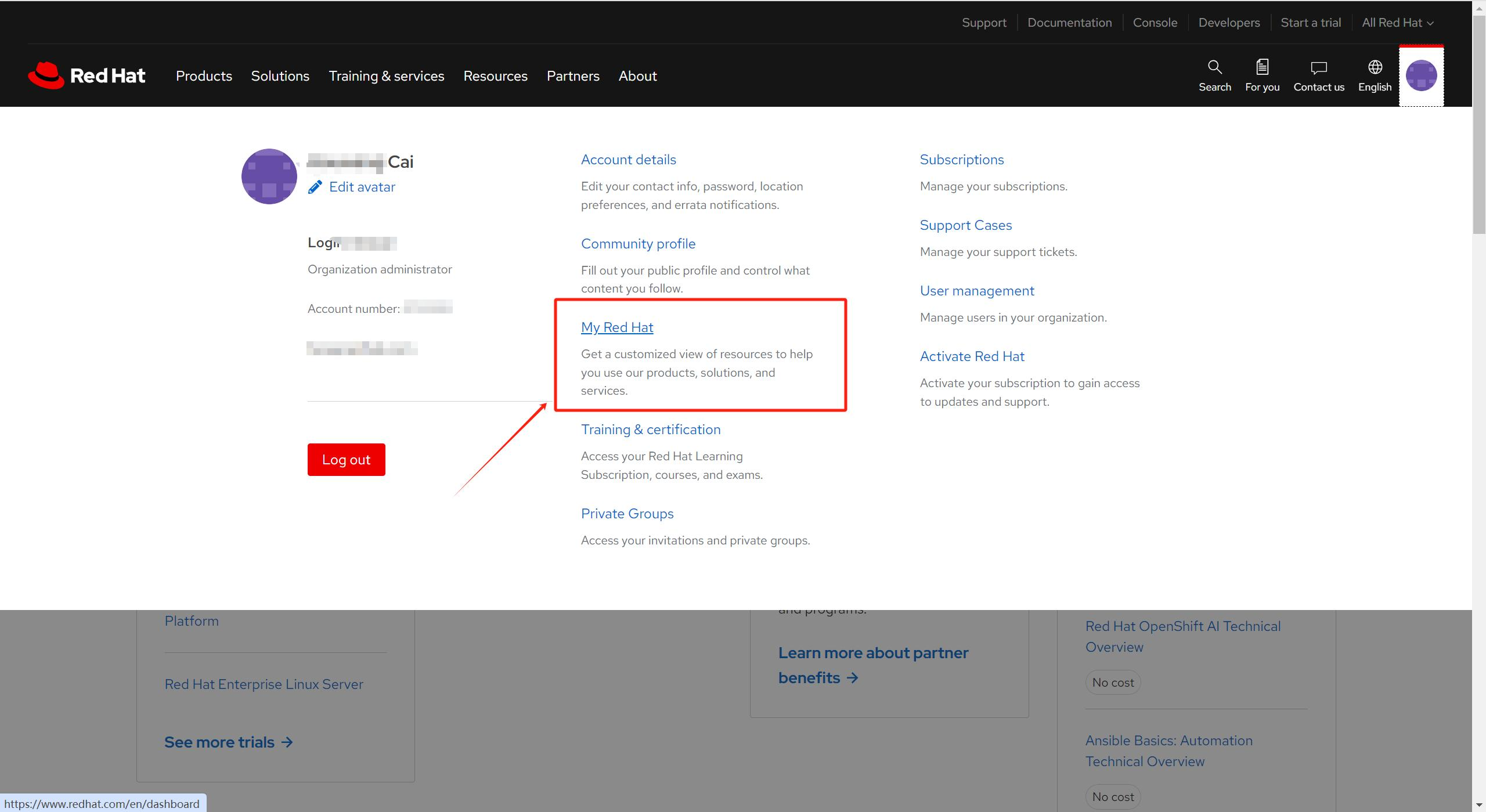Click the Log out button
1486x812 pixels.
[x=346, y=459]
